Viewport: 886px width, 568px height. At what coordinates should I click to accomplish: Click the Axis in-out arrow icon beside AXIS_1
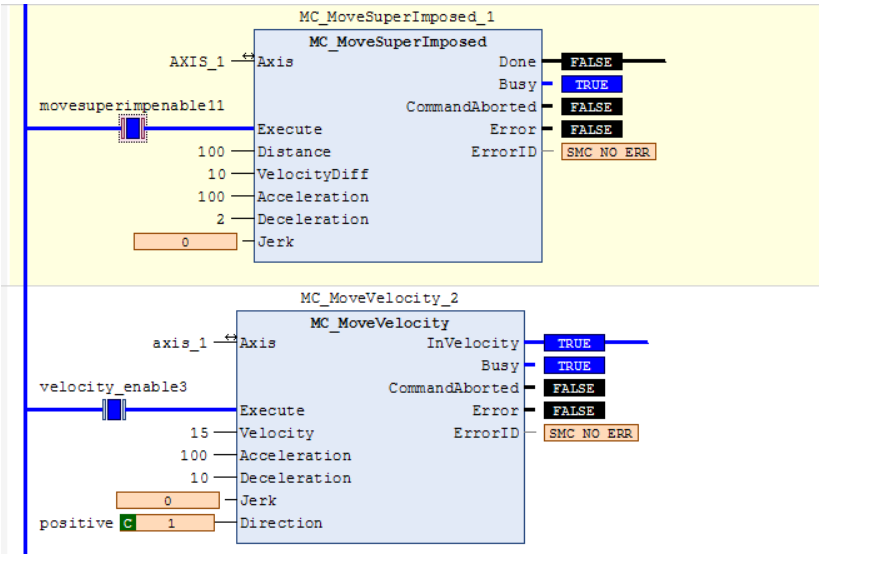pos(248,55)
